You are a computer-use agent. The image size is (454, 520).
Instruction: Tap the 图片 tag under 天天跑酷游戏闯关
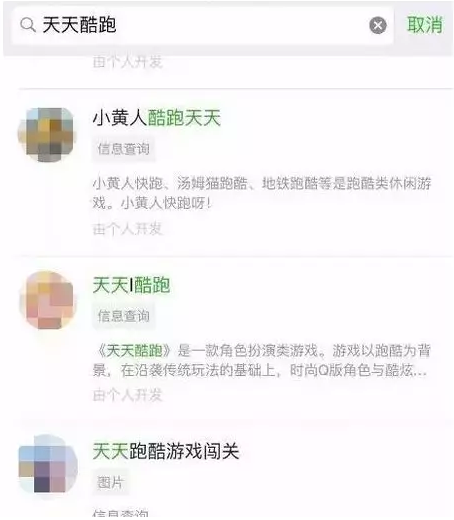point(110,482)
